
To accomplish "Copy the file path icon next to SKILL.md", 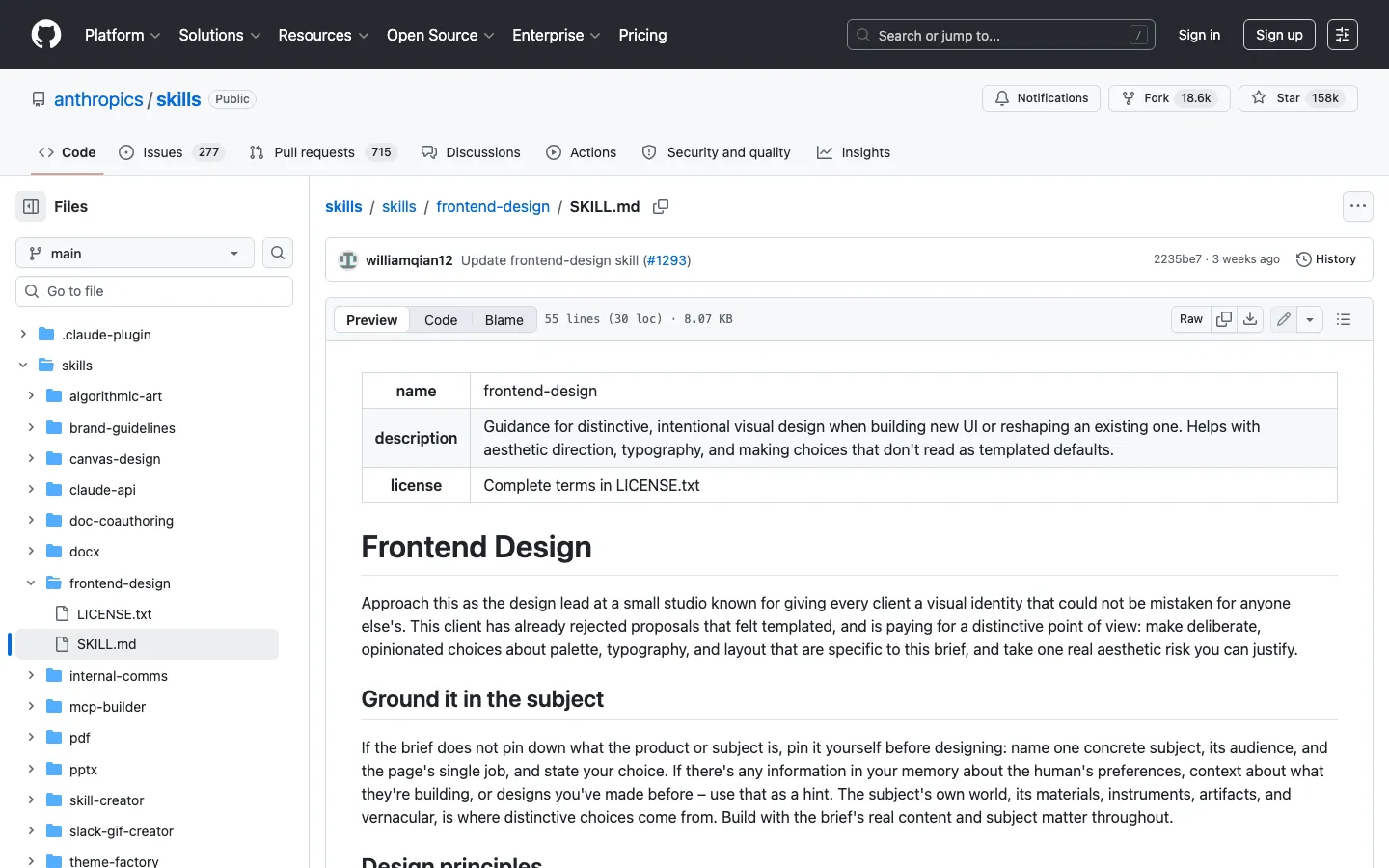I will click(661, 206).
